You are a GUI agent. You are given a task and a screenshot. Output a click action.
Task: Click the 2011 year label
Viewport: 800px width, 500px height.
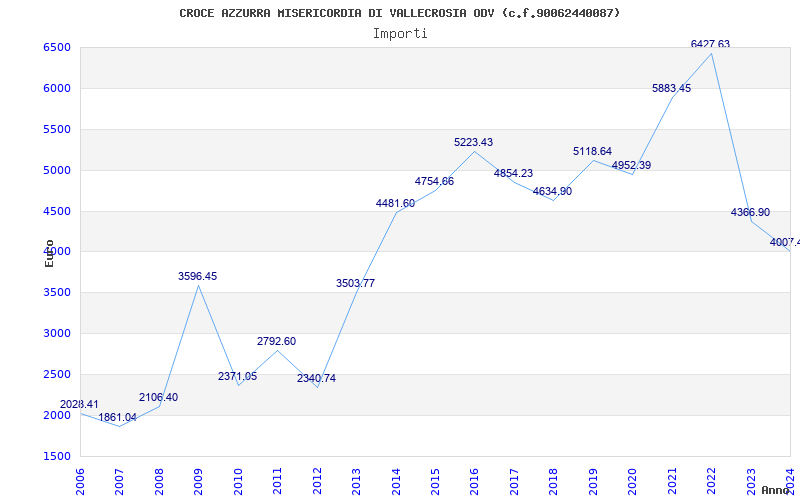[x=277, y=481]
